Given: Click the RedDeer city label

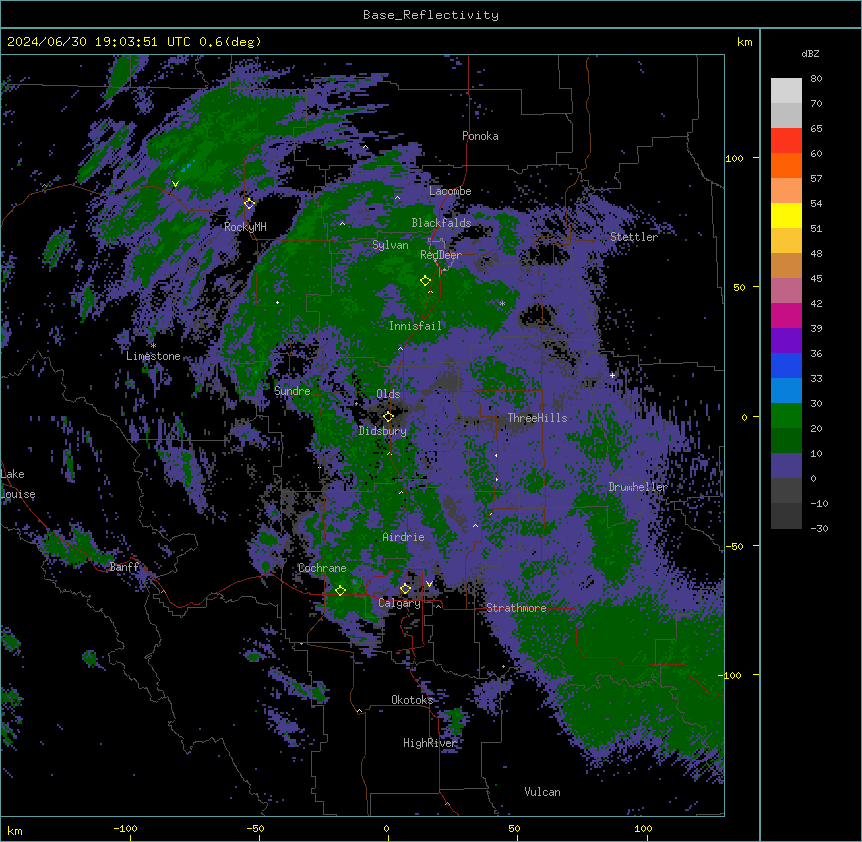Looking at the screenshot, I should 440,255.
